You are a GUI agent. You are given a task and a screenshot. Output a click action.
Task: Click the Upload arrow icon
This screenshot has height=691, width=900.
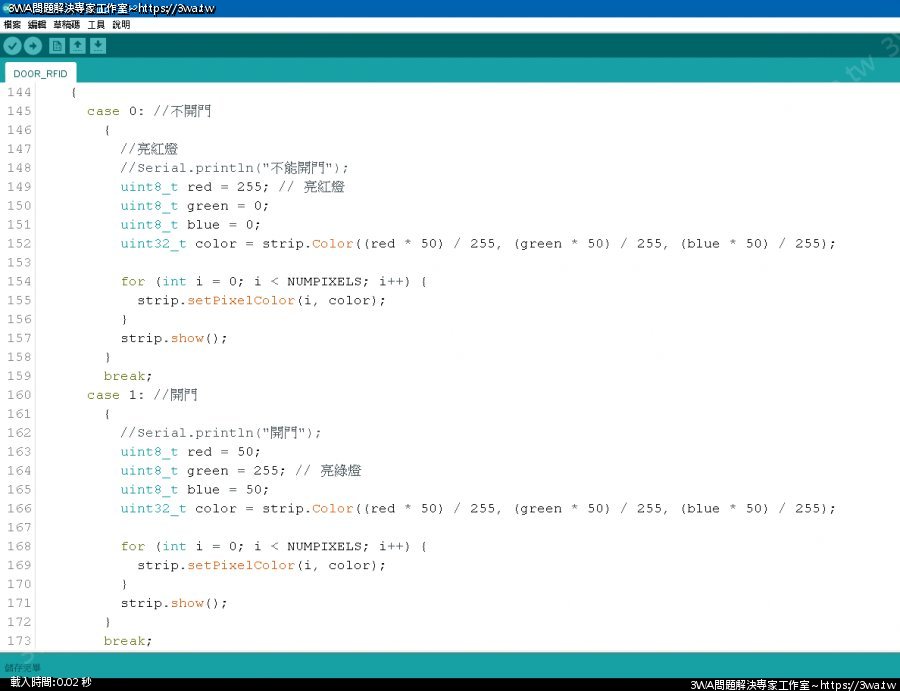33,46
